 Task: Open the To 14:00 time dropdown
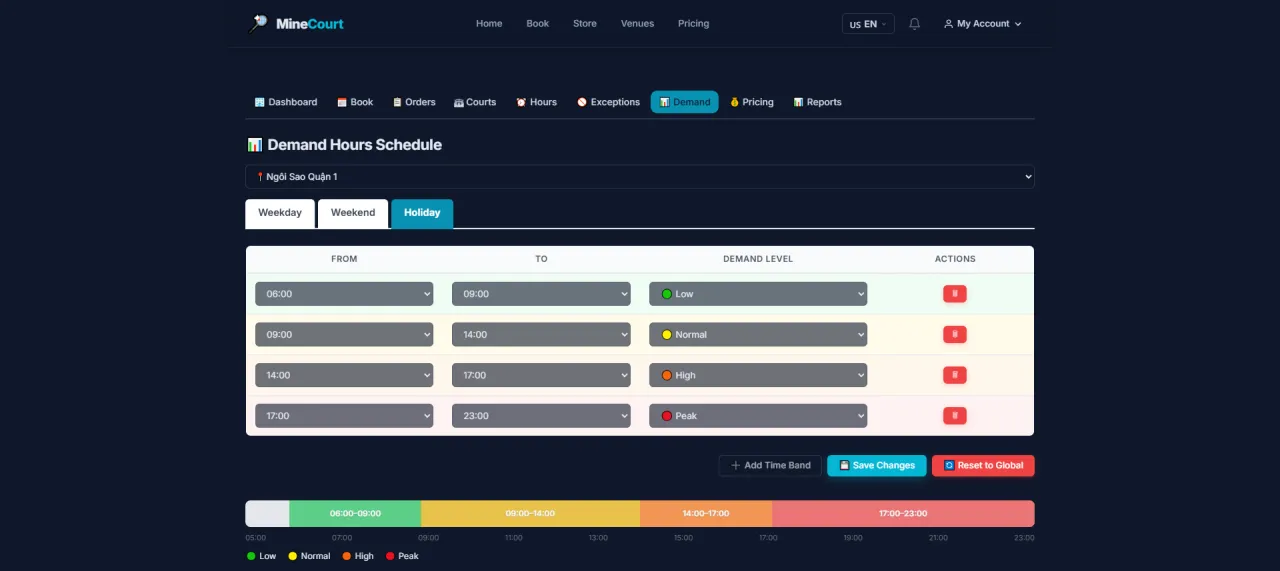pyautogui.click(x=541, y=334)
